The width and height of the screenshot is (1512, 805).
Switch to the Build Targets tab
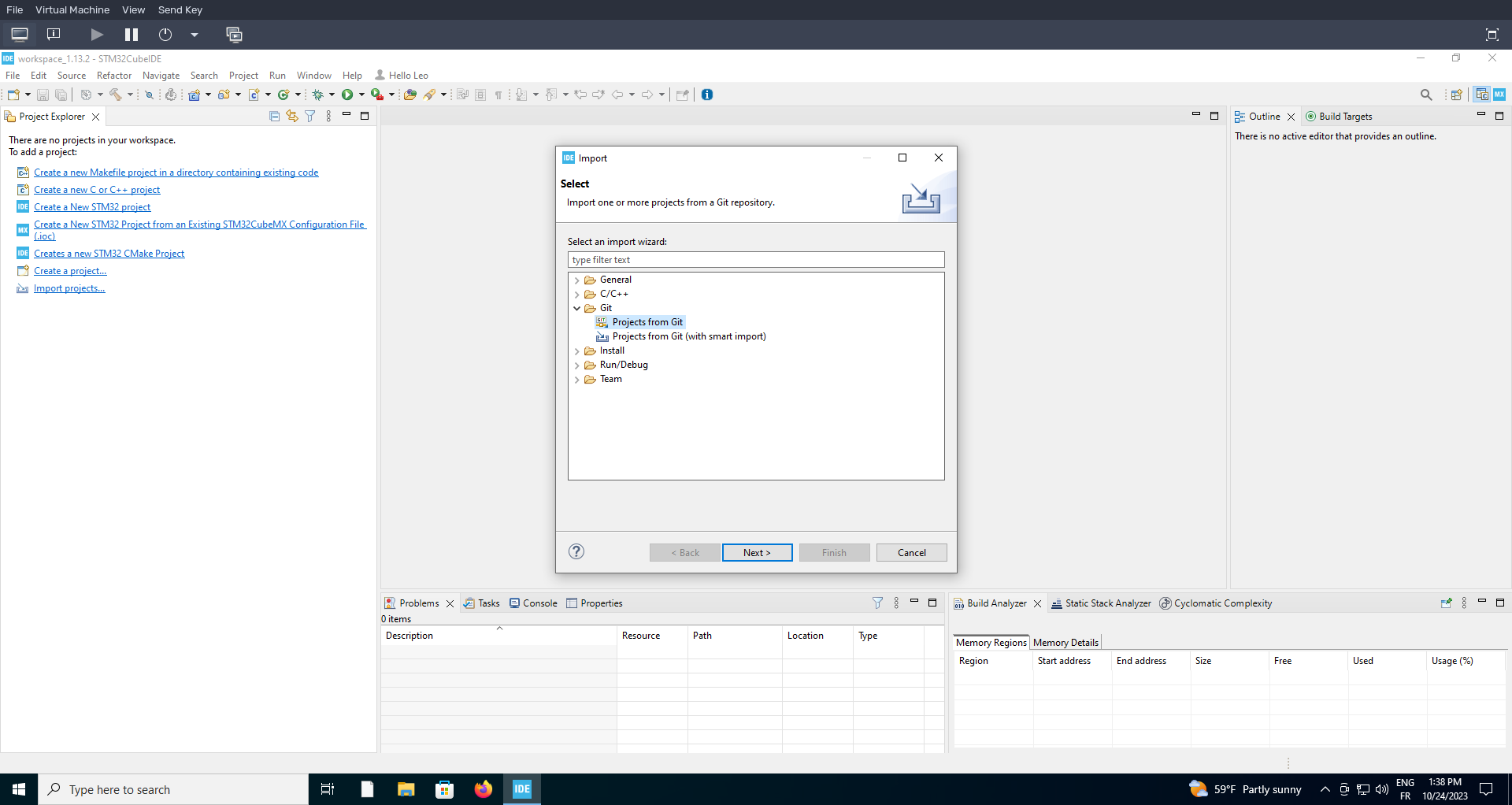(x=1339, y=117)
